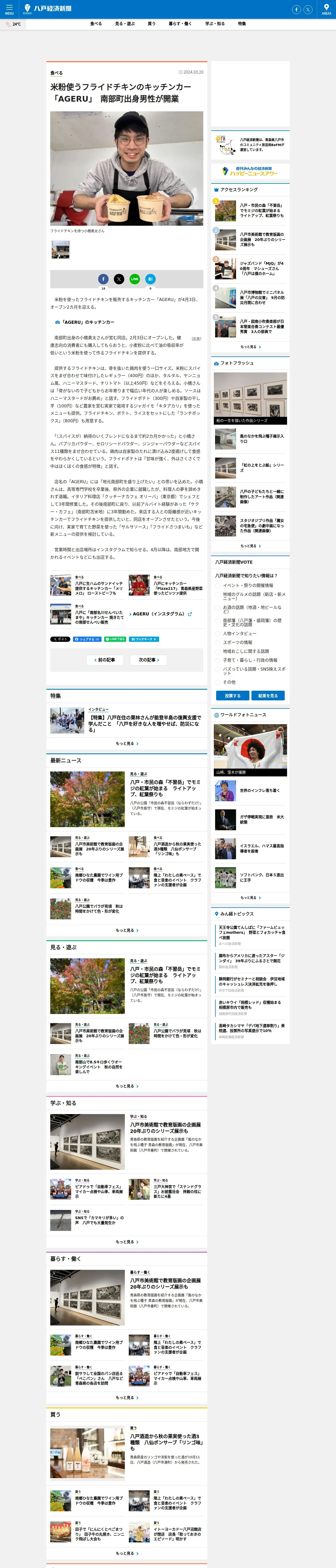Open world photo 山崎、塚本が優勝

click(x=251, y=750)
